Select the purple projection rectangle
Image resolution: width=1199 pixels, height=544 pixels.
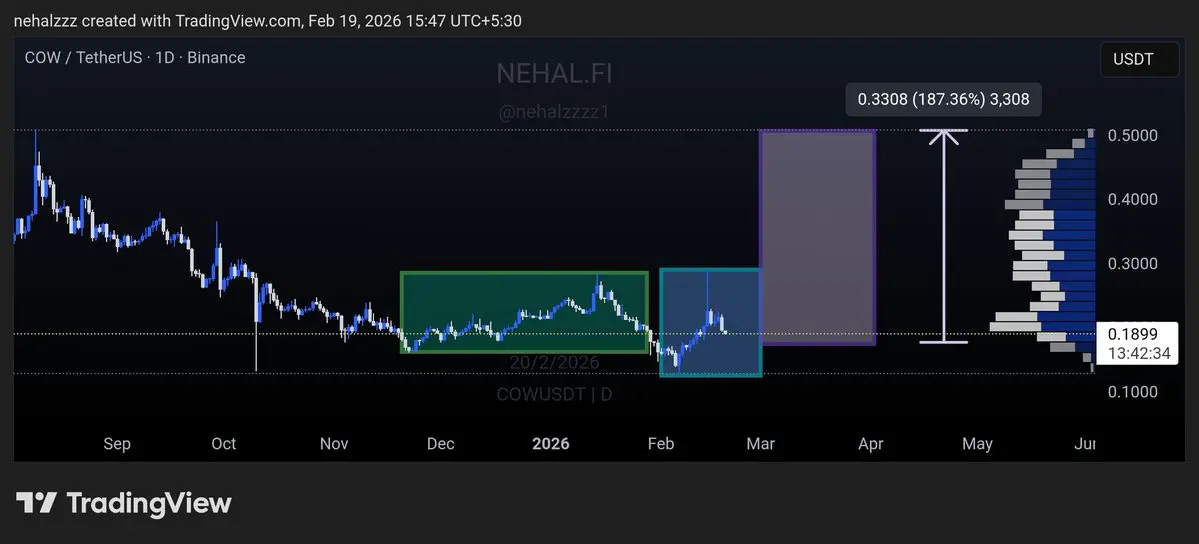tap(817, 237)
